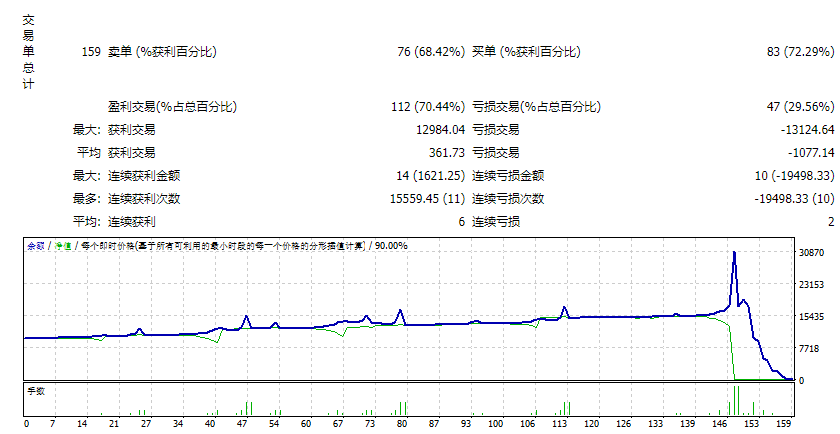Image resolution: width=840 pixels, height=434 pixels.
Task: Click the blue 余额 chart legend
Action: 36,246
